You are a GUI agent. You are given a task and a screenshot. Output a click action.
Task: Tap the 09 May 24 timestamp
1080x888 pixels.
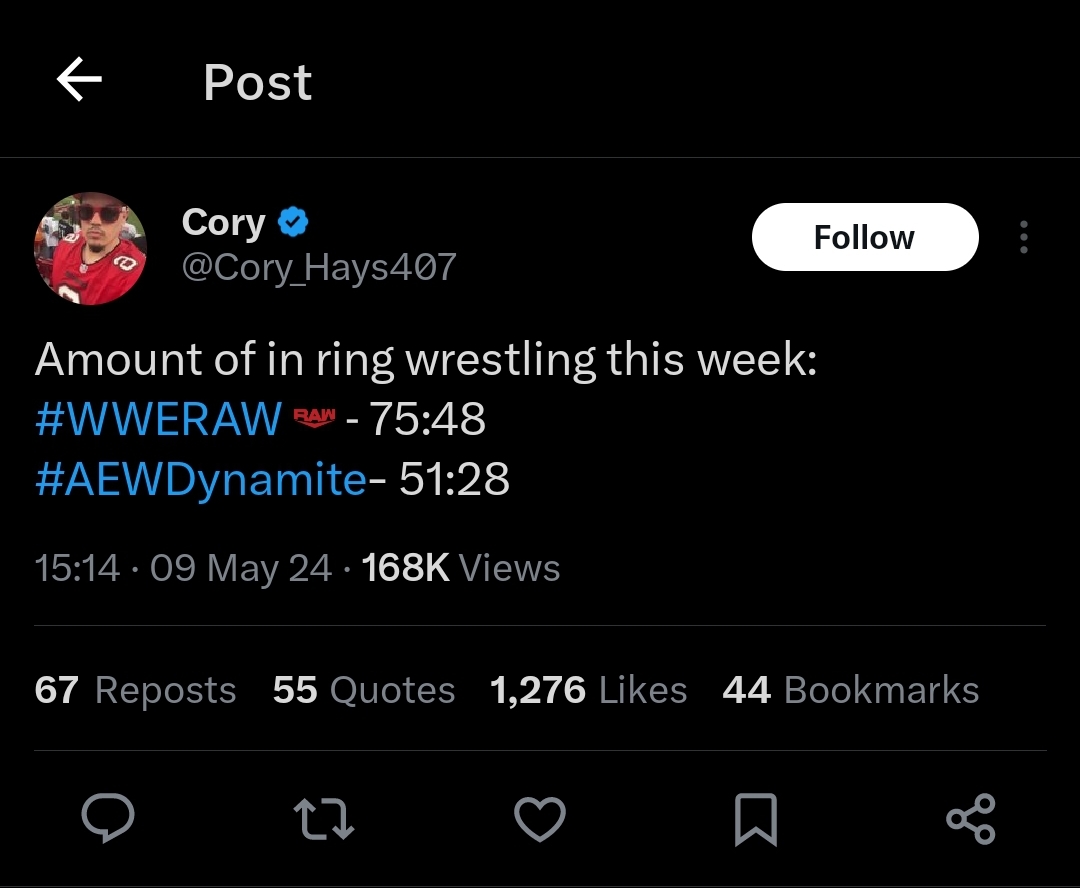pos(241,568)
